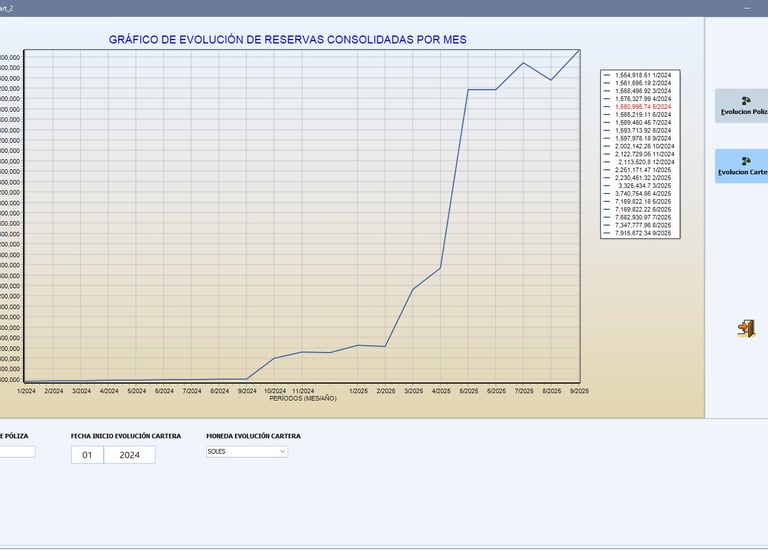Select the legend entry for 3/2024

638,91
